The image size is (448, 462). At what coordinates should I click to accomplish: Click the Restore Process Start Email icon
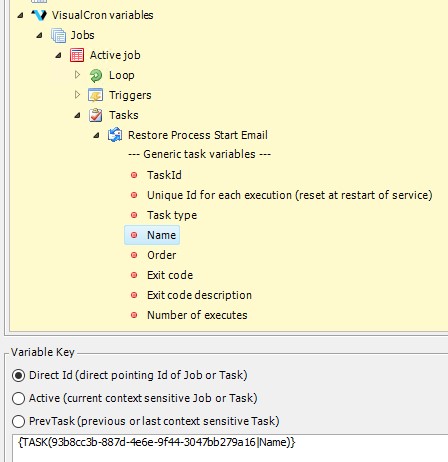[115, 135]
